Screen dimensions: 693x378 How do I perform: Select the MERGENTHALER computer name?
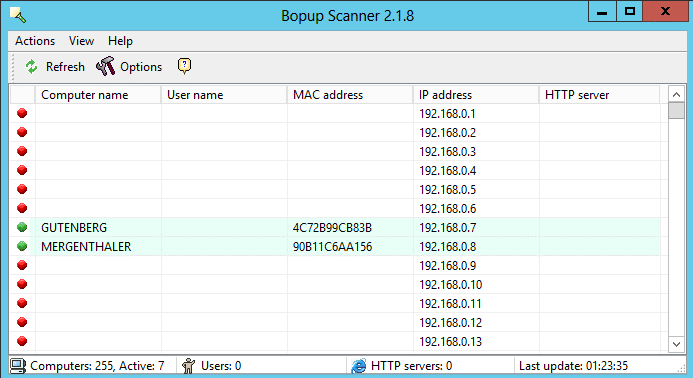tap(86, 246)
